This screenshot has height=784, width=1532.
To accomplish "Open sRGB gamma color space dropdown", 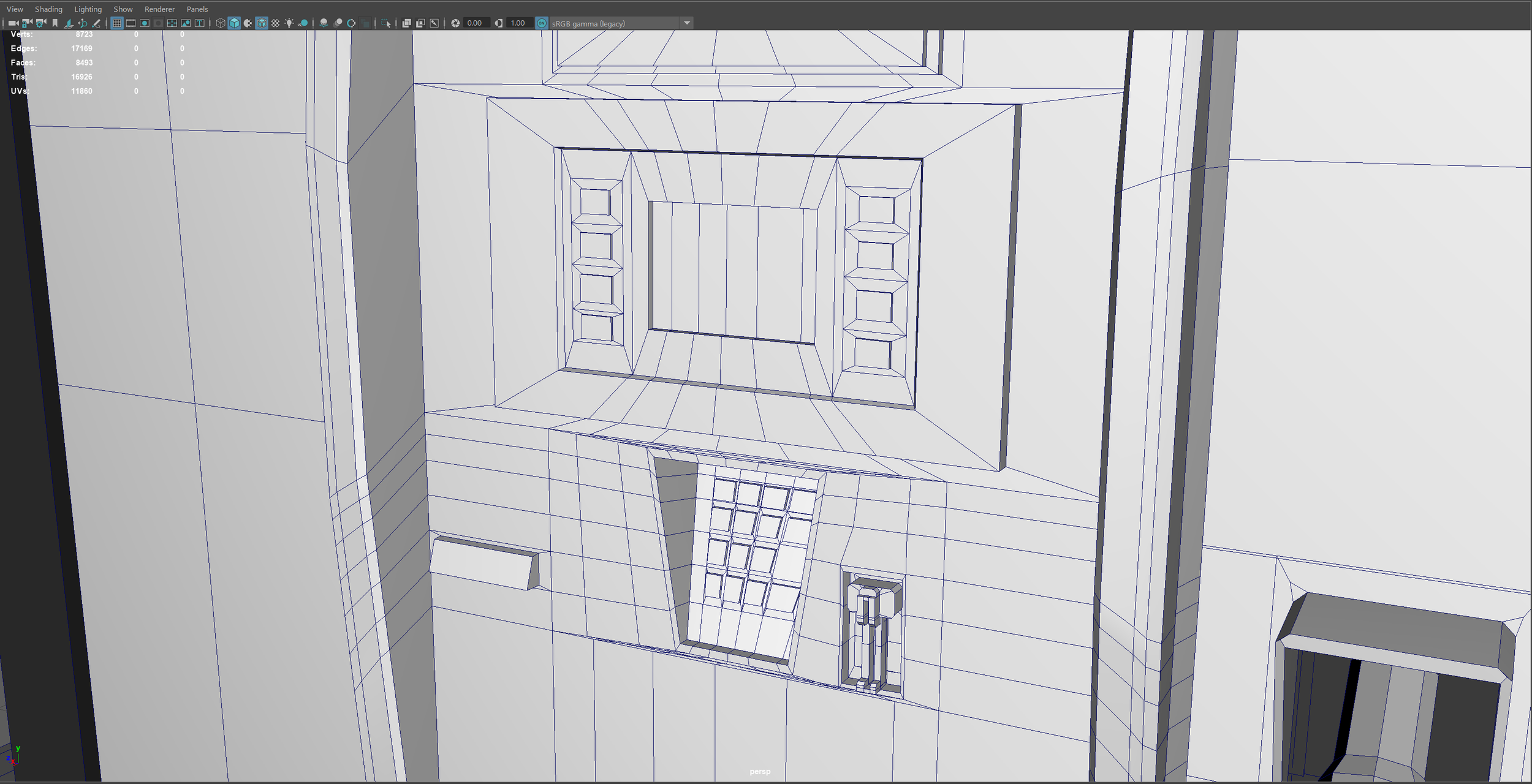I will click(686, 23).
